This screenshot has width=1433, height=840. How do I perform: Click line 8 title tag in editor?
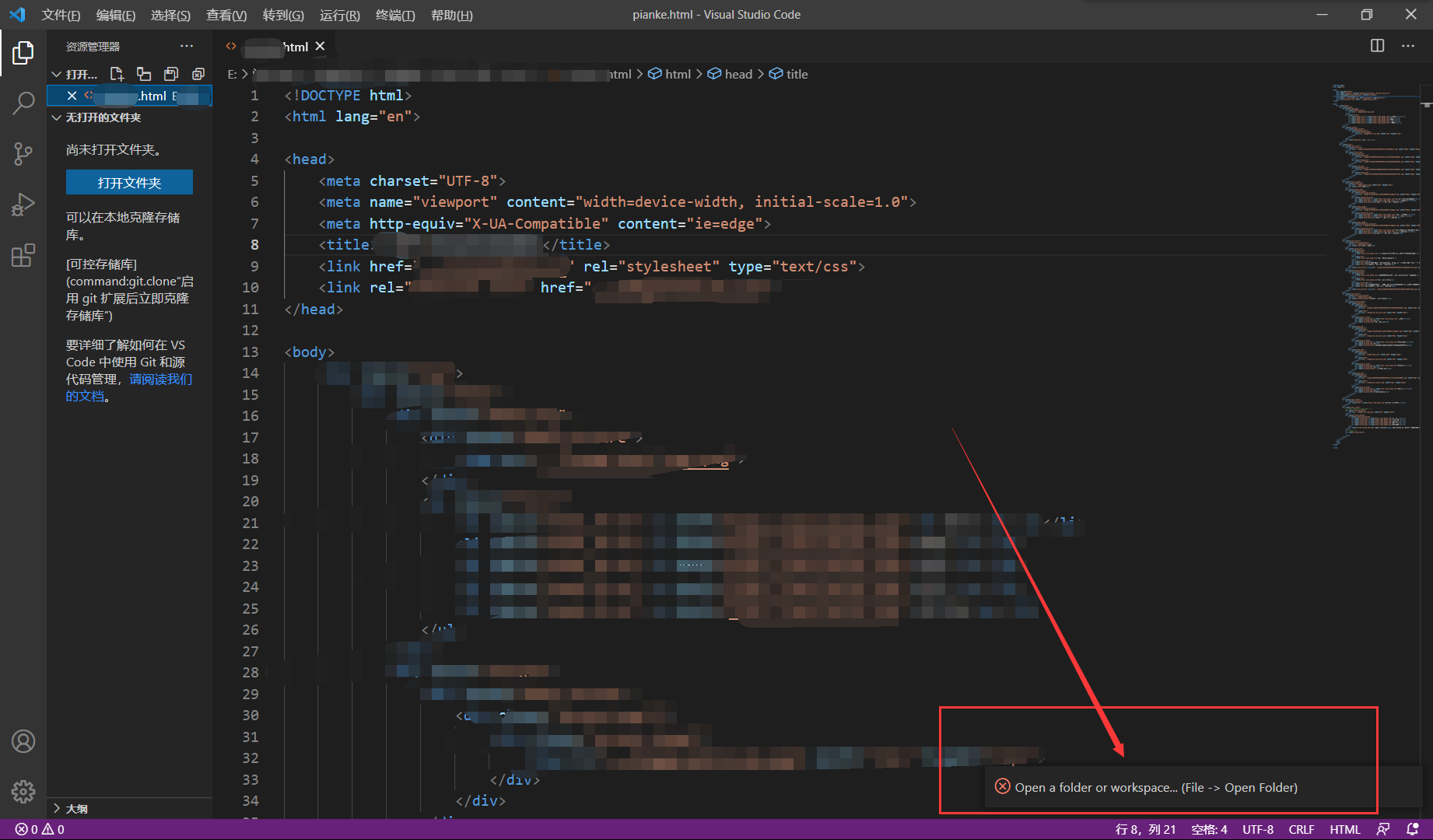464,245
